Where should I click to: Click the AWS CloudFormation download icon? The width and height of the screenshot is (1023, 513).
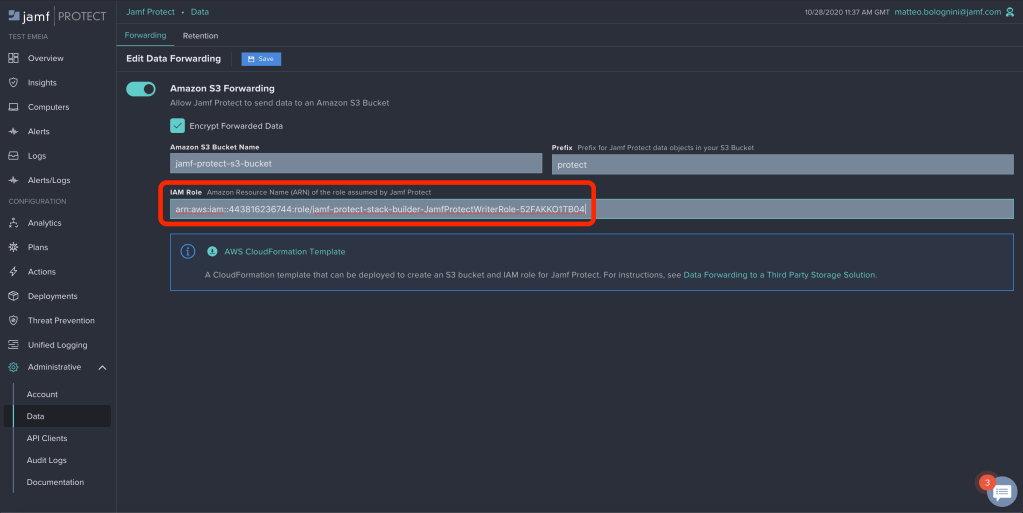(212, 251)
